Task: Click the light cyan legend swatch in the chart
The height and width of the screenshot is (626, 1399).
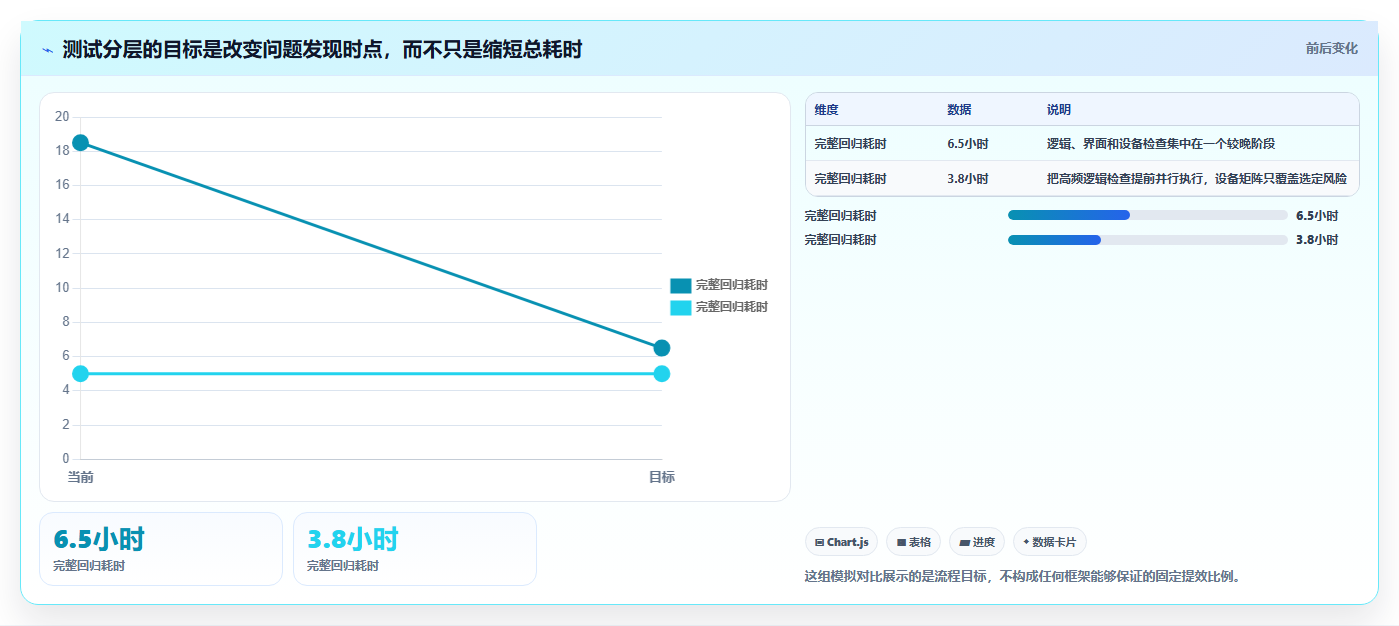Action: click(x=681, y=307)
